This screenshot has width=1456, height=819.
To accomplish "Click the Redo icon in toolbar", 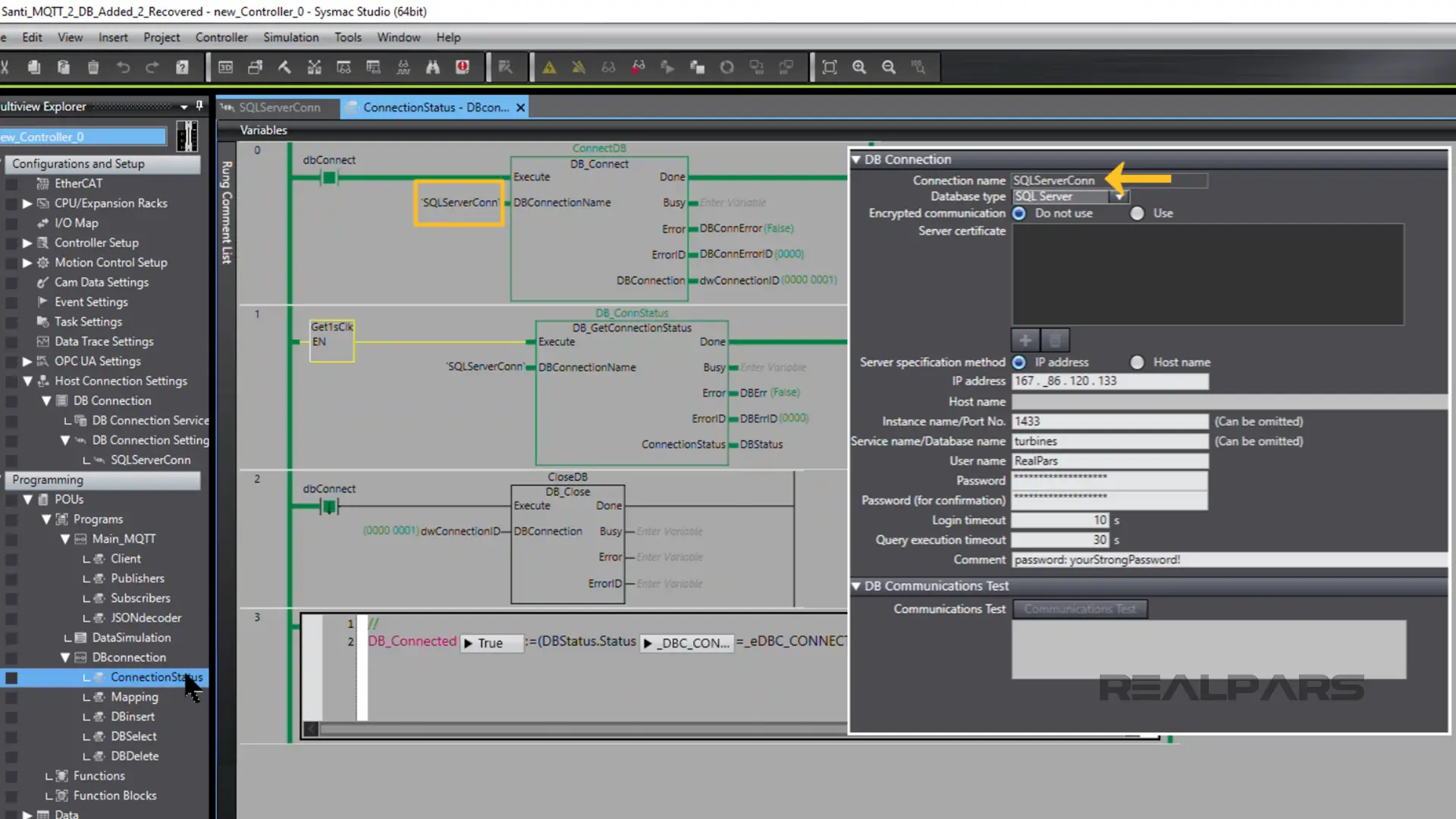I will click(152, 67).
